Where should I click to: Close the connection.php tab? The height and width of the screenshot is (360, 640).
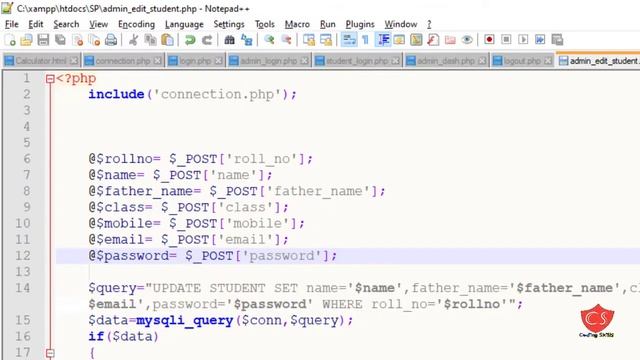coord(157,61)
